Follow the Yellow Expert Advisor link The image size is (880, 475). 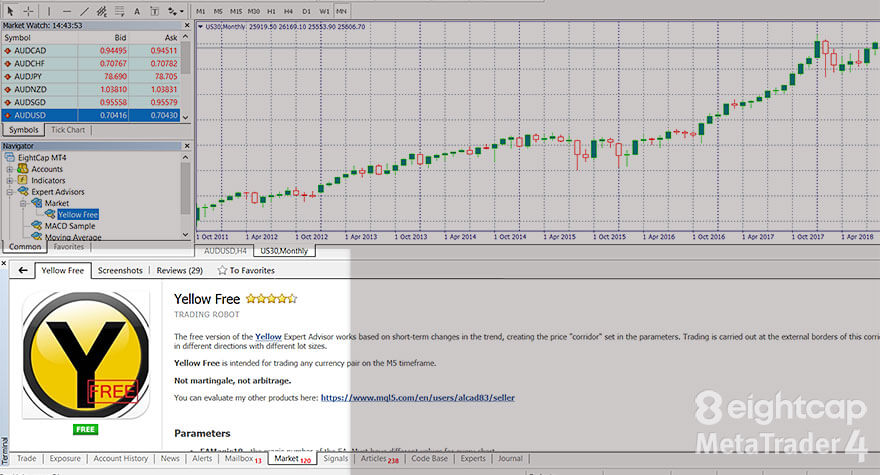point(268,337)
